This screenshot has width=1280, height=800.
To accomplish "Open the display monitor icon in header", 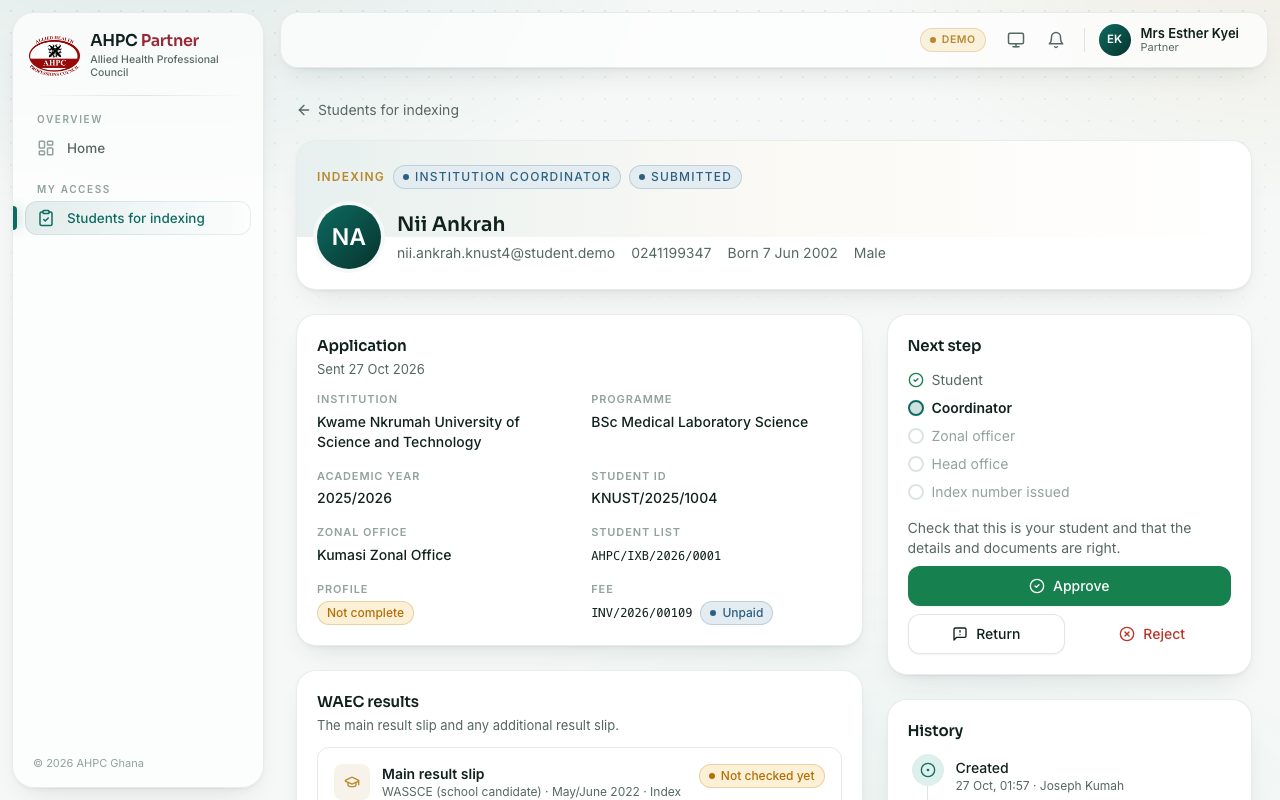I will 1016,40.
